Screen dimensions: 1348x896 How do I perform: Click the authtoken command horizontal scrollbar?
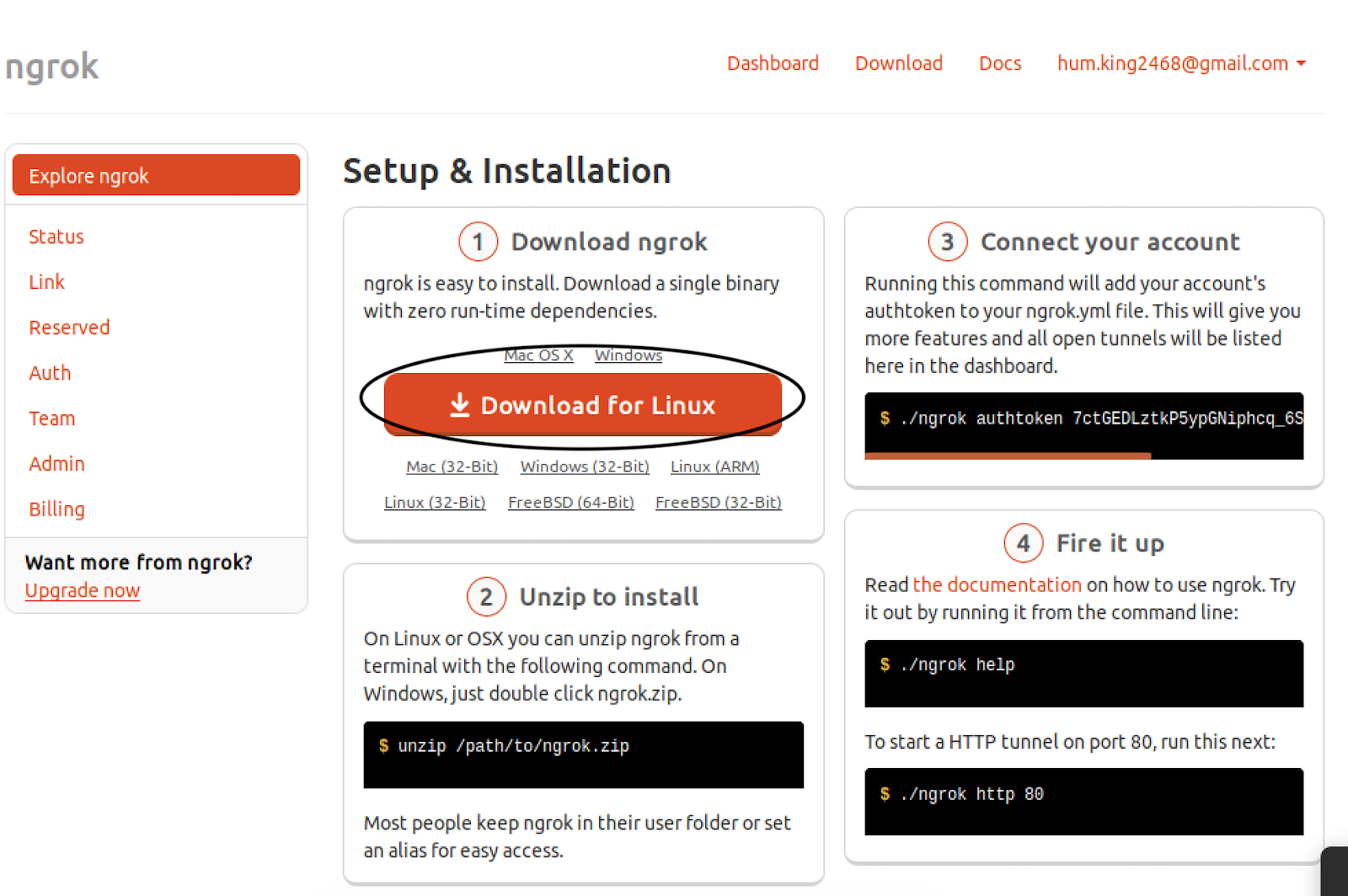click(x=1008, y=456)
